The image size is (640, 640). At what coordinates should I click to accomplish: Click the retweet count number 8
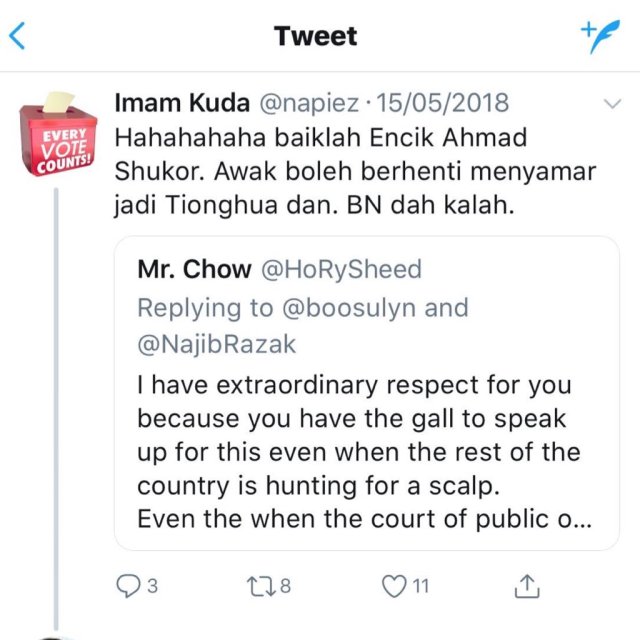[x=286, y=587]
